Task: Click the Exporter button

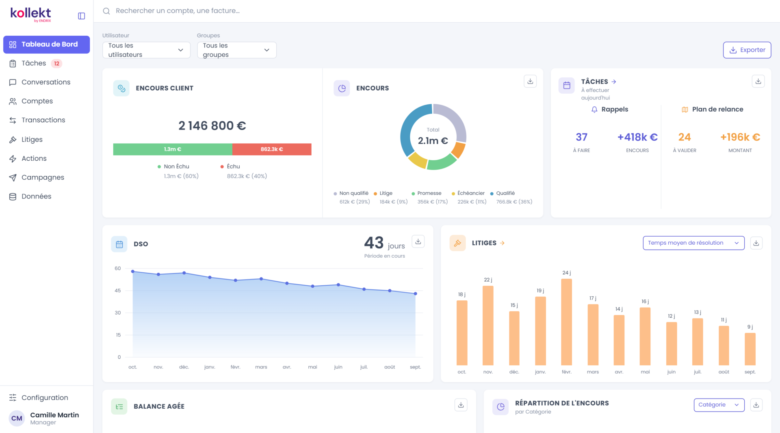Action: click(x=747, y=50)
